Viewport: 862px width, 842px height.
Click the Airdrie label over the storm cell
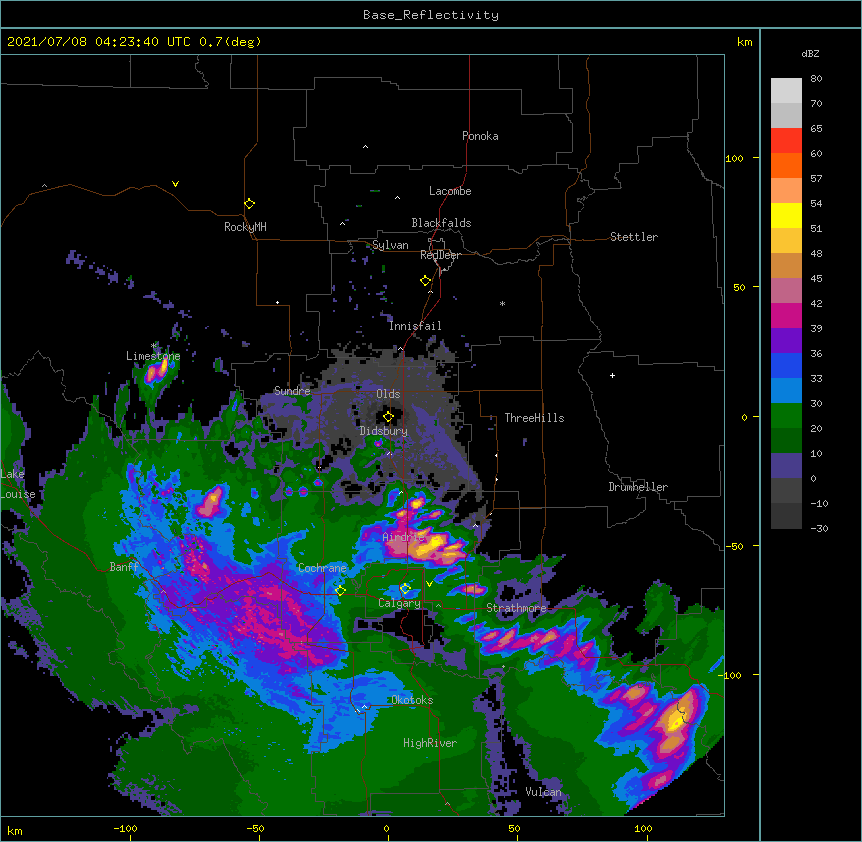(404, 537)
